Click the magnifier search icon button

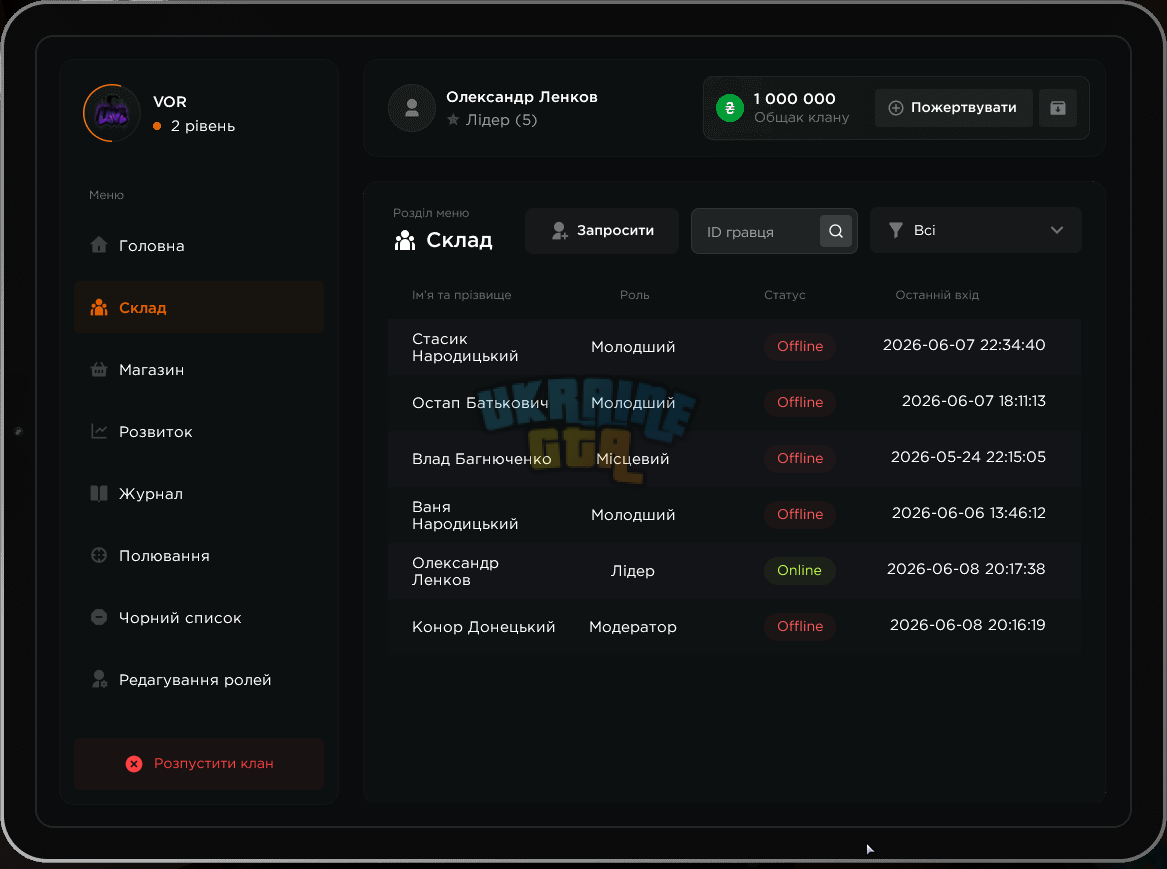[x=836, y=231]
